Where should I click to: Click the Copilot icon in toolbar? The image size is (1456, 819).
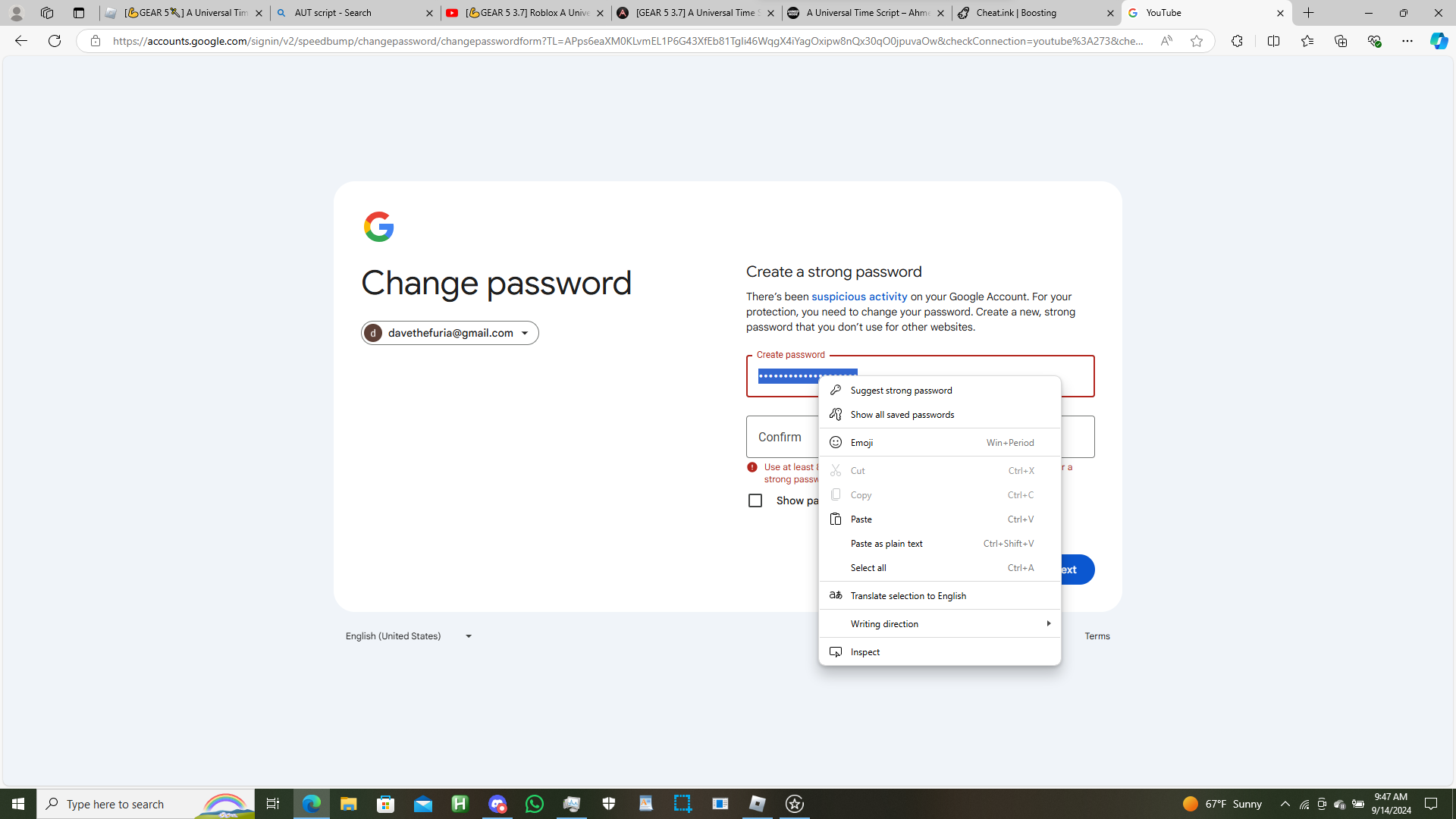click(x=1439, y=41)
